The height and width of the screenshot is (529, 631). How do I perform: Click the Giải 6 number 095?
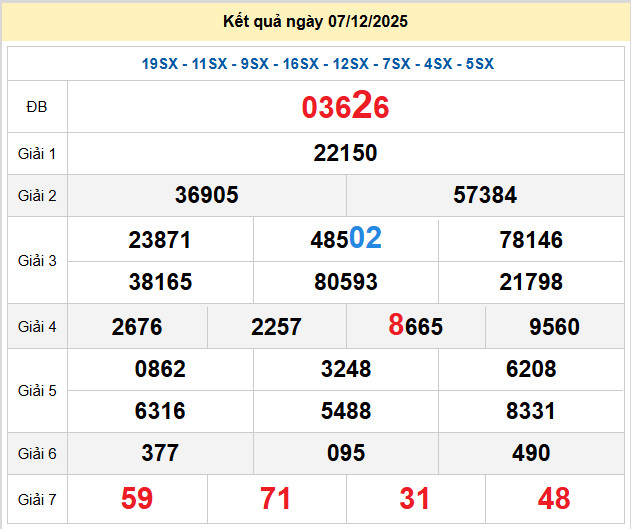(346, 453)
